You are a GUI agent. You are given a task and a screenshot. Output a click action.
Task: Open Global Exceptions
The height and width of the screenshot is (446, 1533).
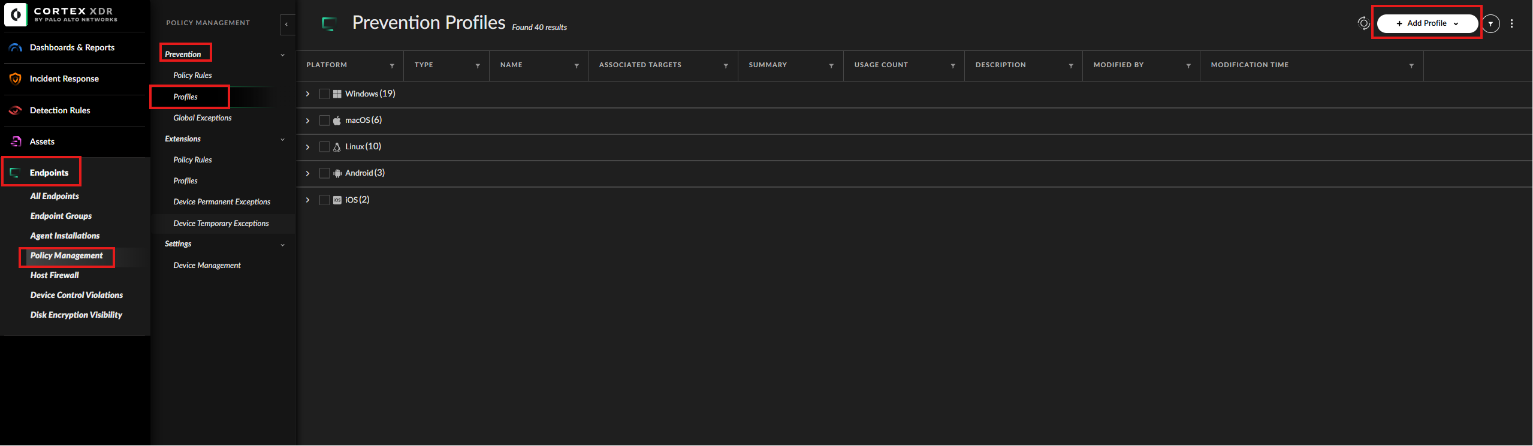(x=202, y=118)
